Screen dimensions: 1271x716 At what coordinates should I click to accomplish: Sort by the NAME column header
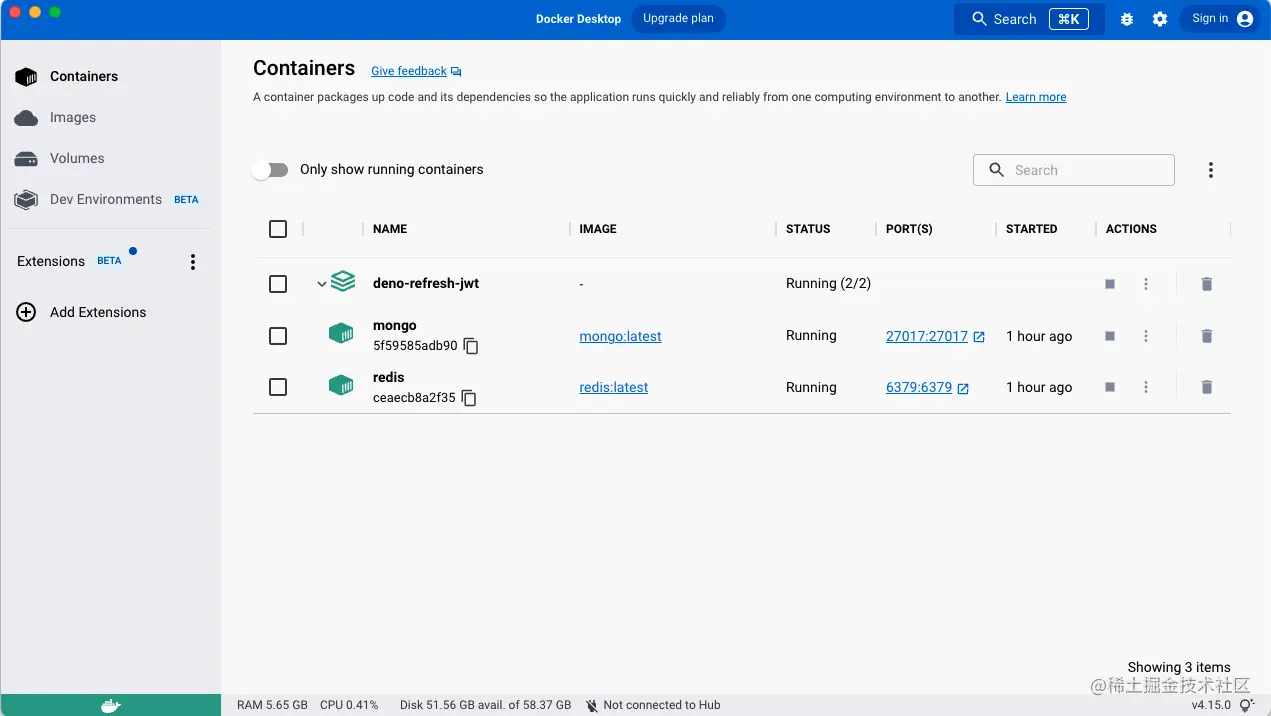[x=390, y=229]
